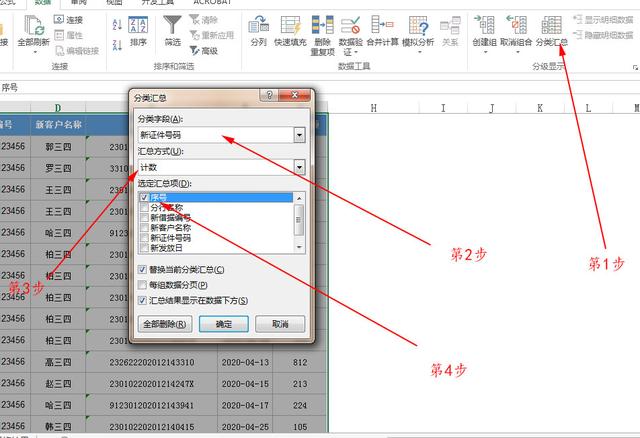The width and height of the screenshot is (640, 438).
Task: Click the 分列 (Text to Columns) icon
Action: (258, 25)
